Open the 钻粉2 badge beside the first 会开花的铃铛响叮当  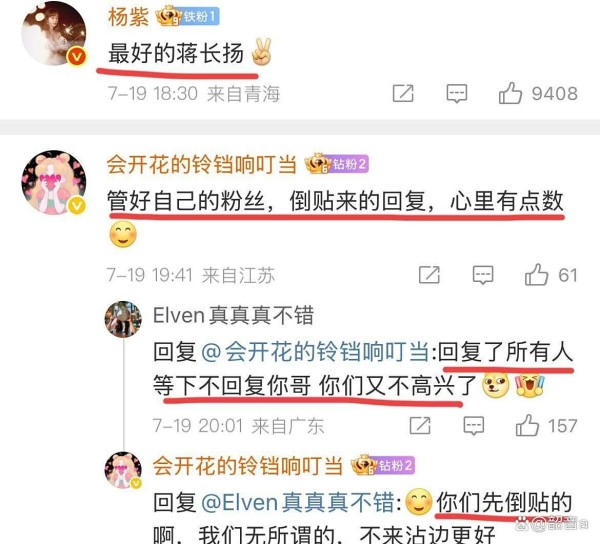click(x=337, y=164)
